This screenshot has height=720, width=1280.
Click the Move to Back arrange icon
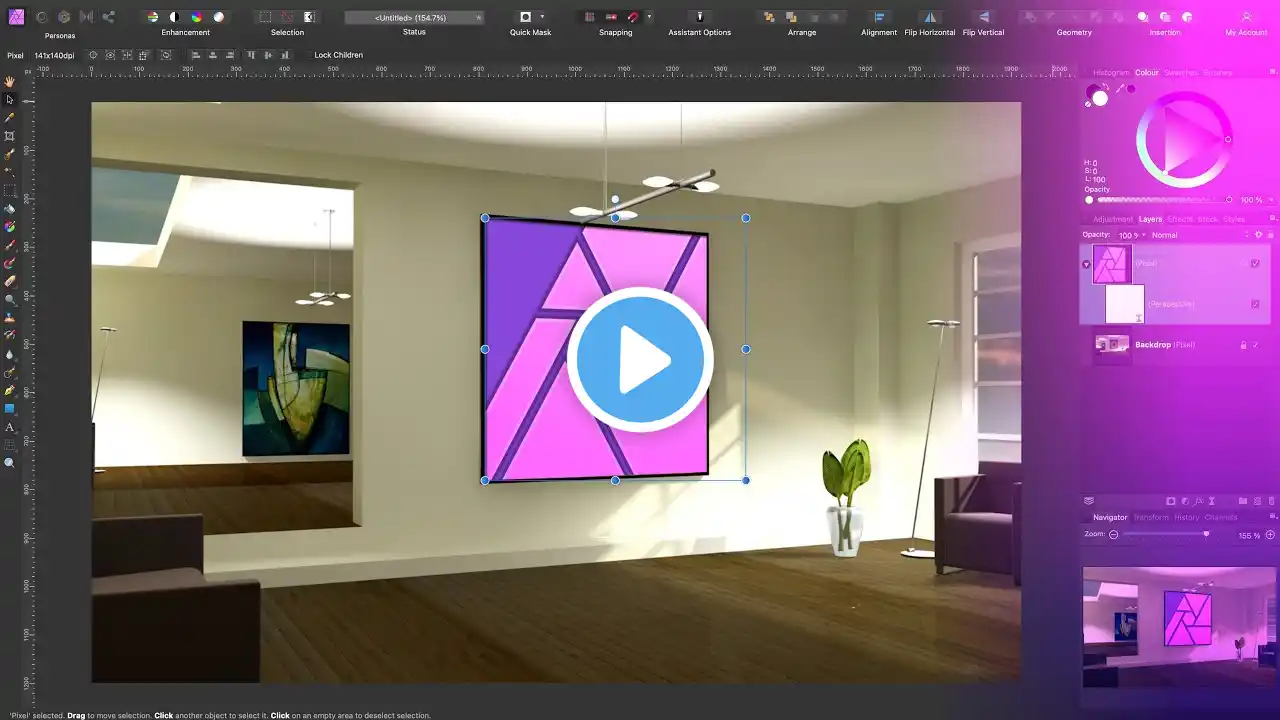769,17
